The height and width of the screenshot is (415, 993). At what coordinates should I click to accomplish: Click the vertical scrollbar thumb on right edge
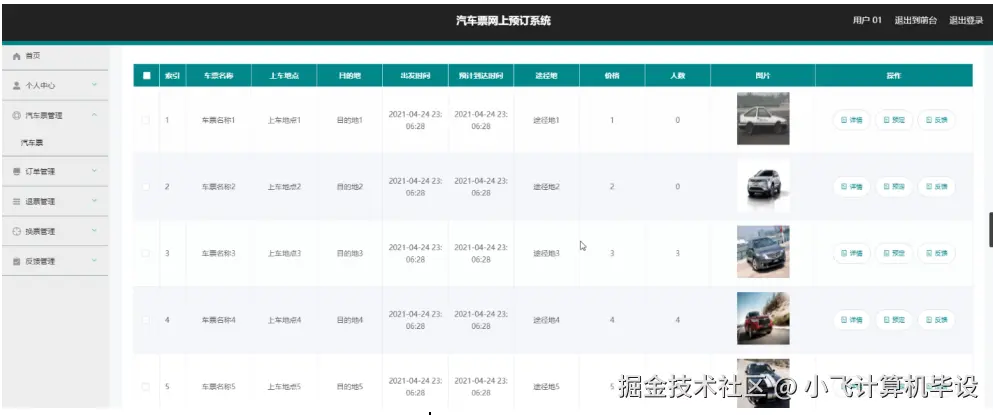(x=990, y=230)
